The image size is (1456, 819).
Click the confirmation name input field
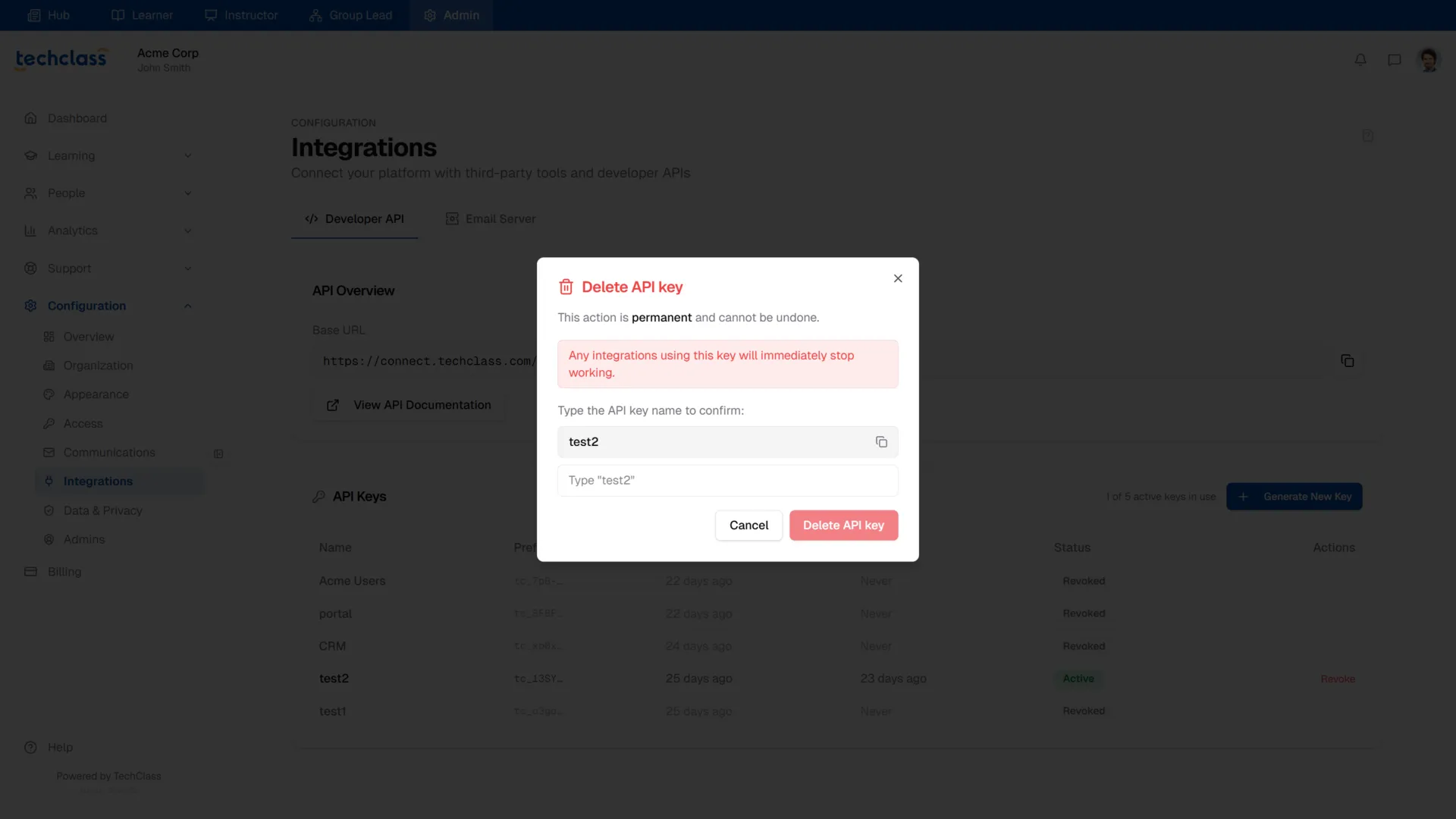coord(727,480)
